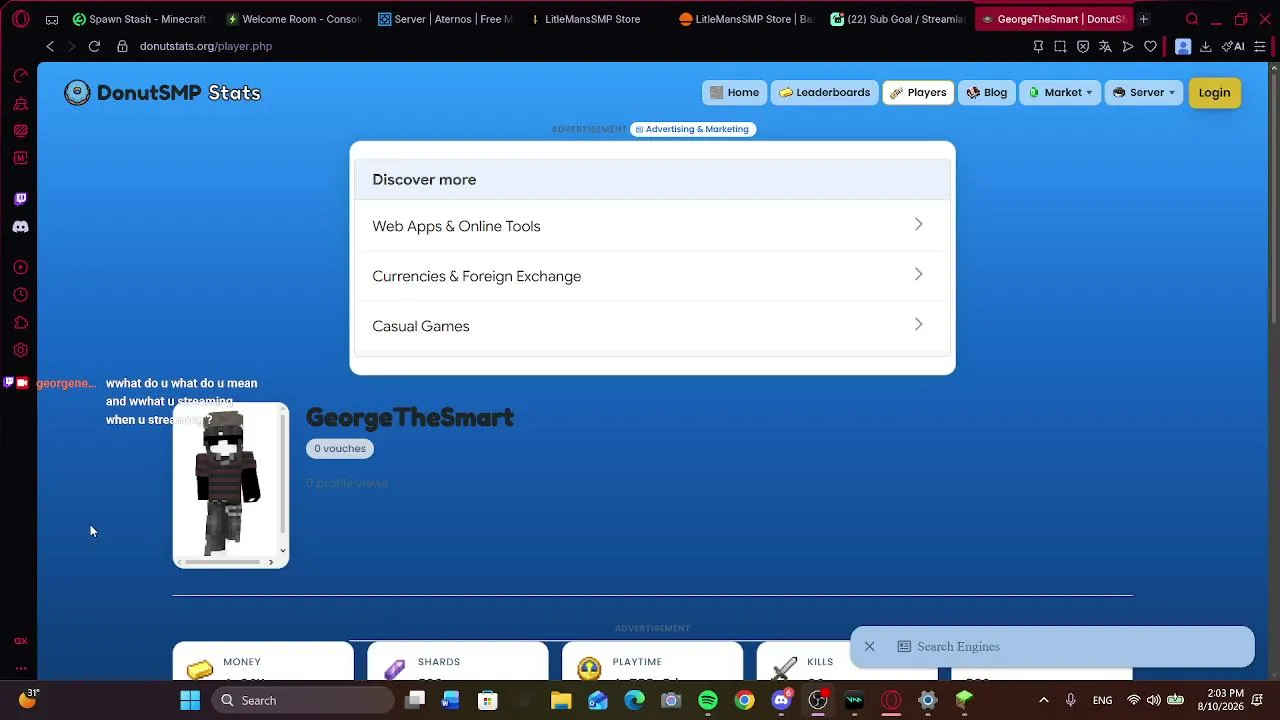Open the History clock sidebar icon

(20, 295)
